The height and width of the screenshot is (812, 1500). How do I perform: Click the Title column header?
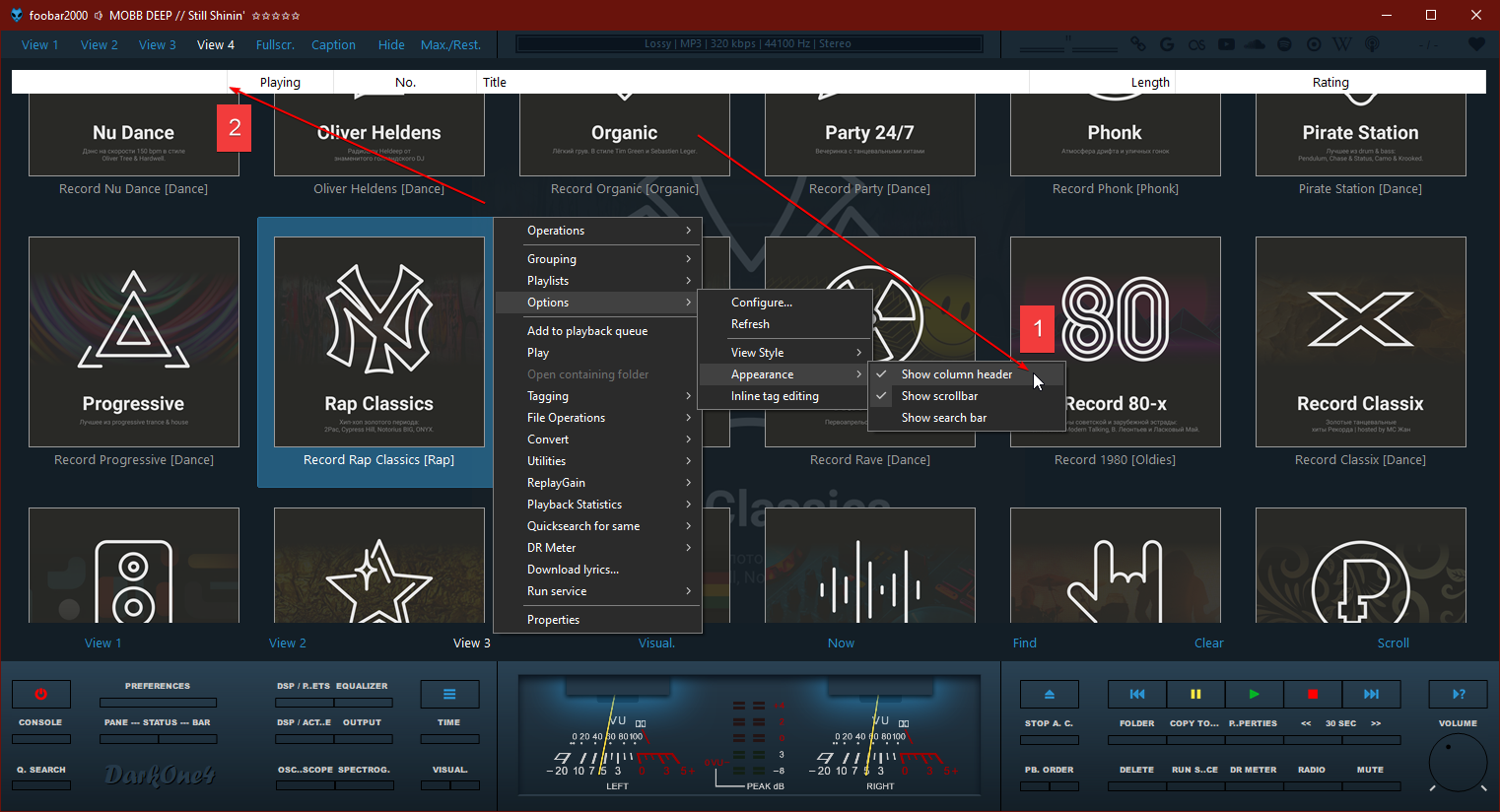tap(753, 83)
